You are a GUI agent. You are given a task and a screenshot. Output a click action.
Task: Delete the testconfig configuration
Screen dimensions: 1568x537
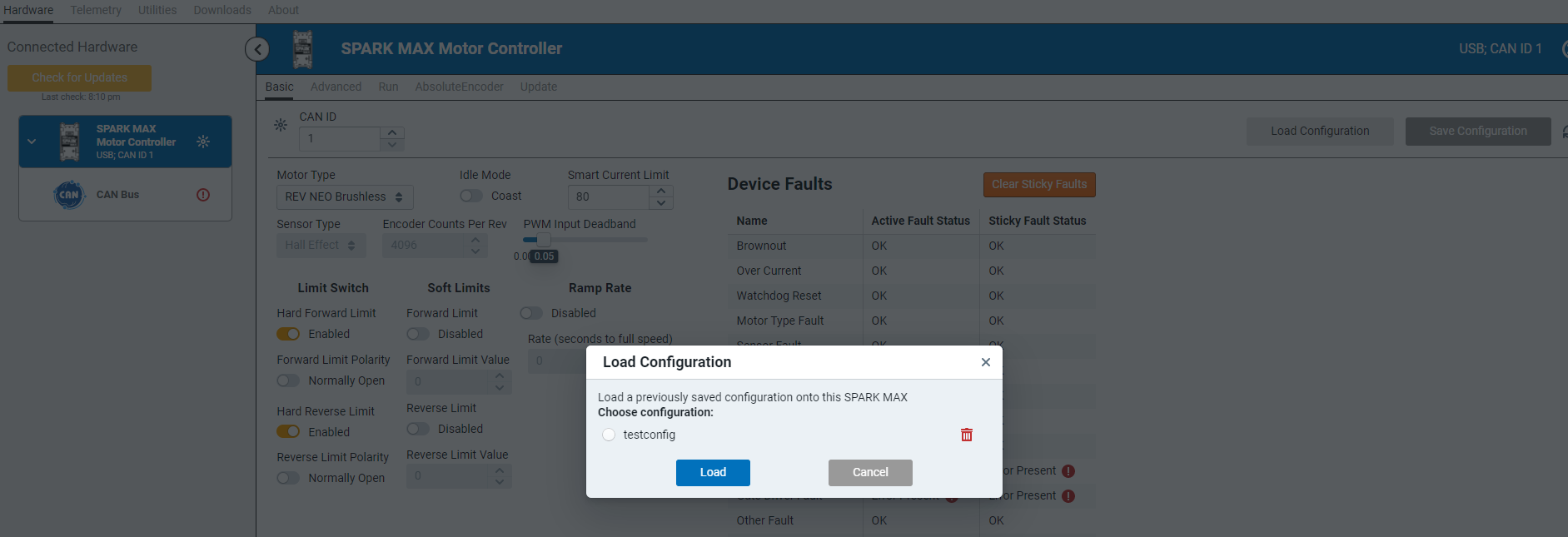[x=967, y=435]
